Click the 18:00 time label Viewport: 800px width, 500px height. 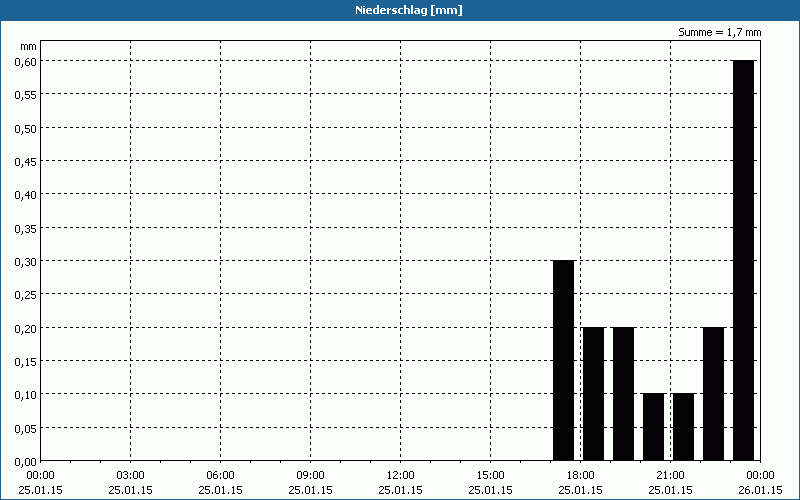(581, 475)
